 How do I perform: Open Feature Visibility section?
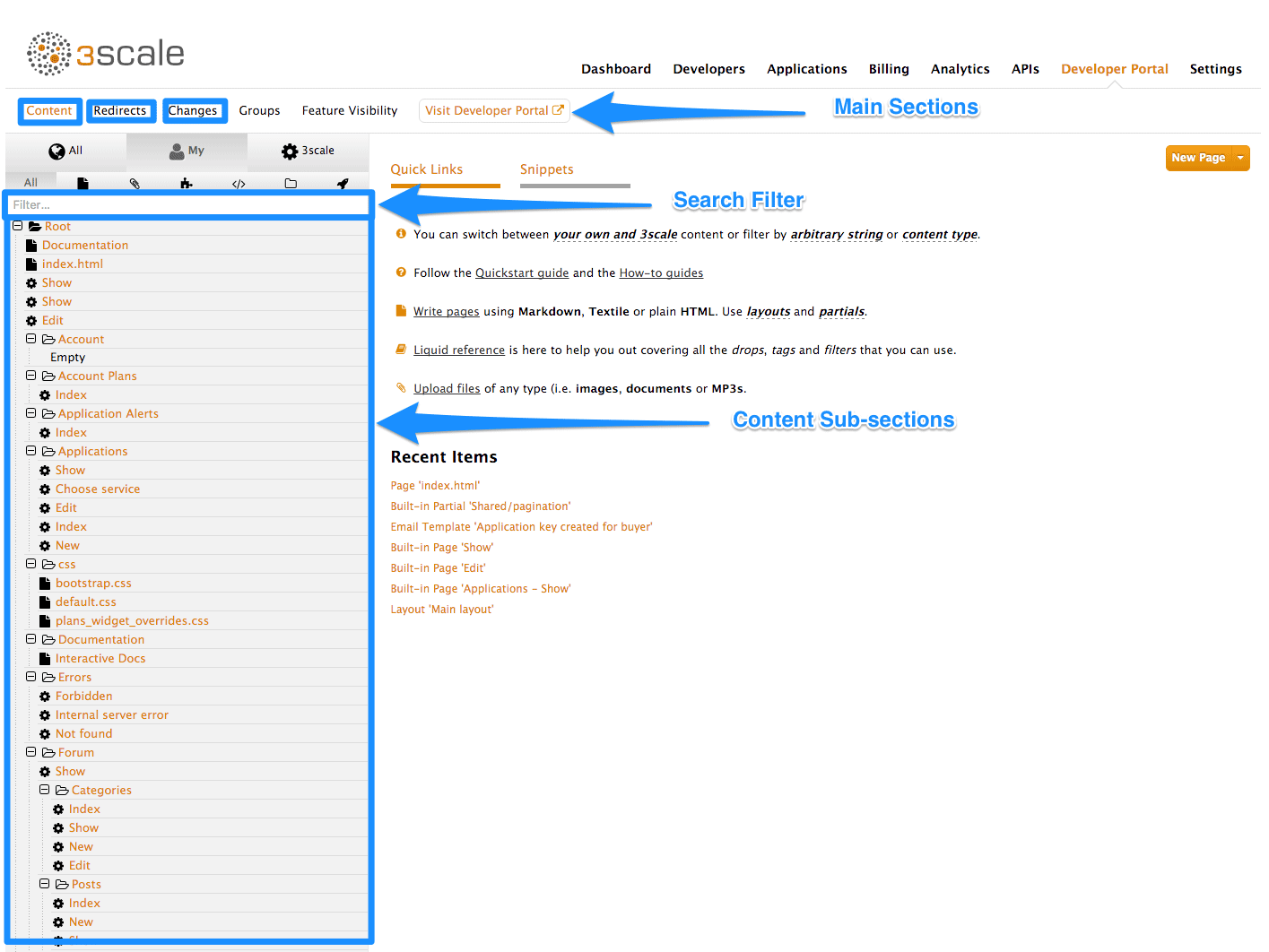point(350,111)
